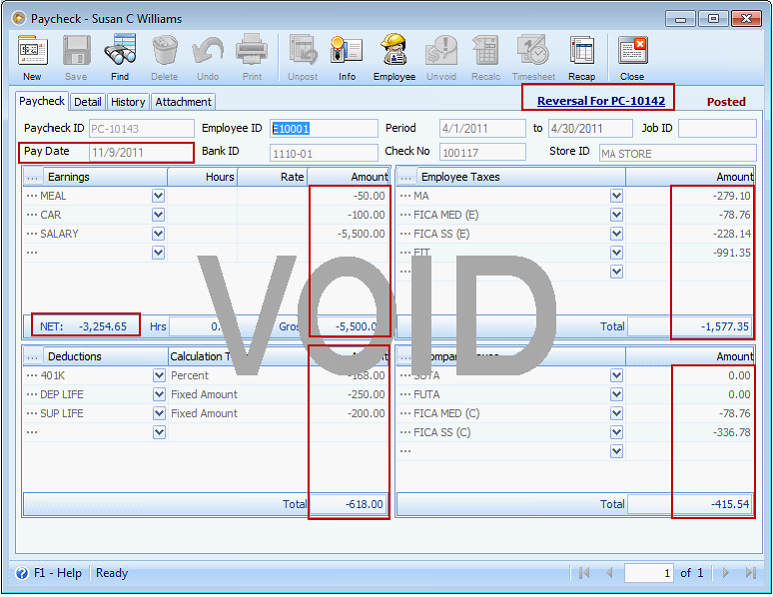Screen dimensions: 773x597
Task: Go to previous record arrow
Action: coord(609,573)
